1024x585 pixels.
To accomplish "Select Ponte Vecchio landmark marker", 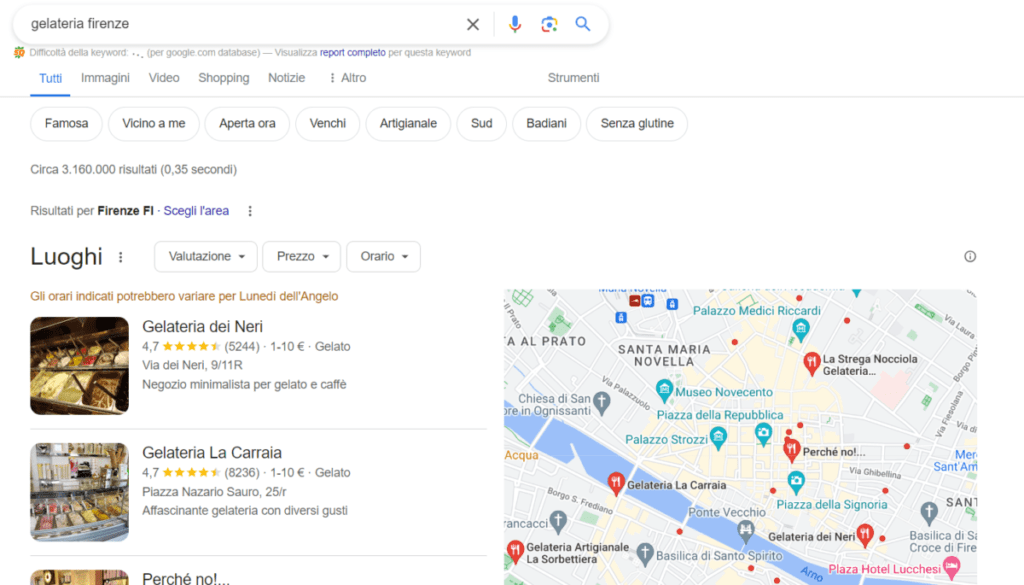I will (746, 531).
